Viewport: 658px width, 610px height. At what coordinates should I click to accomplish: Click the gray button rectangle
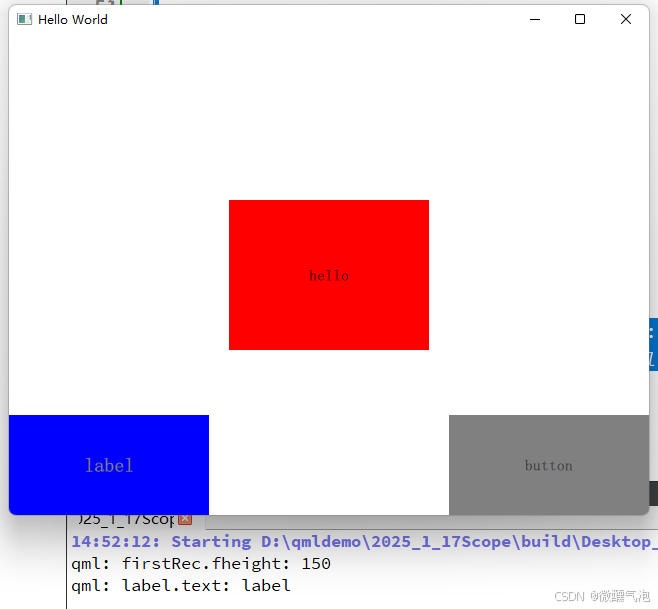[x=549, y=465]
